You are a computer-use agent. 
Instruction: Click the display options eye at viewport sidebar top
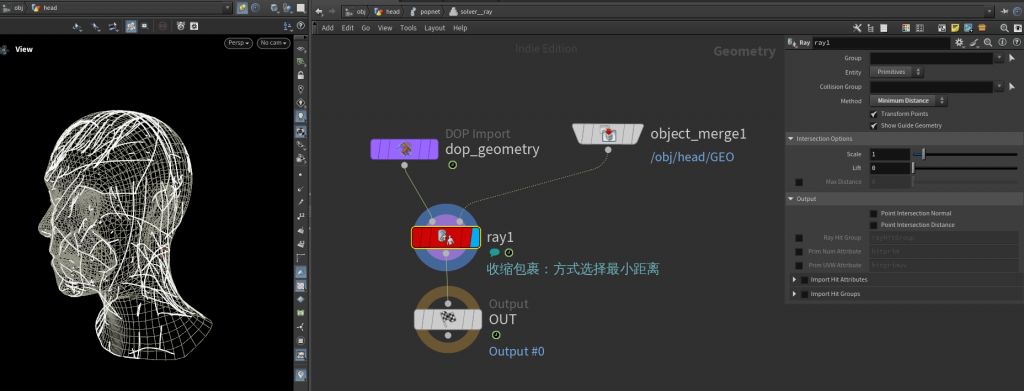pos(300,49)
